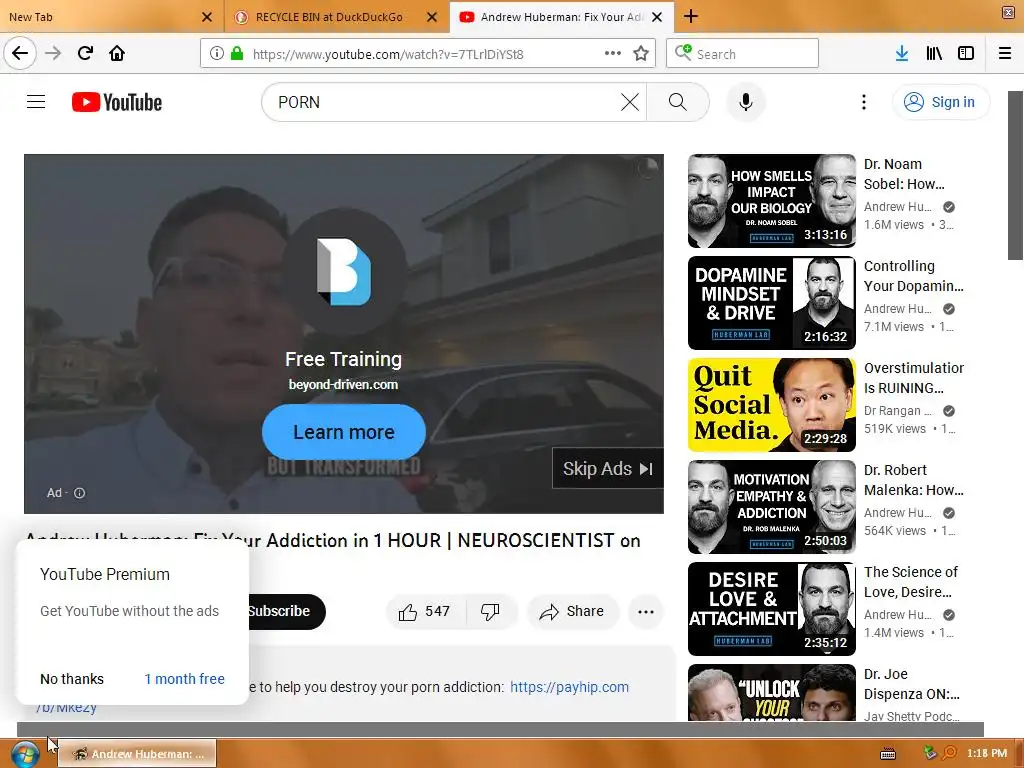The image size is (1024, 768).
Task: Click the browser Search box
Action: click(x=742, y=53)
